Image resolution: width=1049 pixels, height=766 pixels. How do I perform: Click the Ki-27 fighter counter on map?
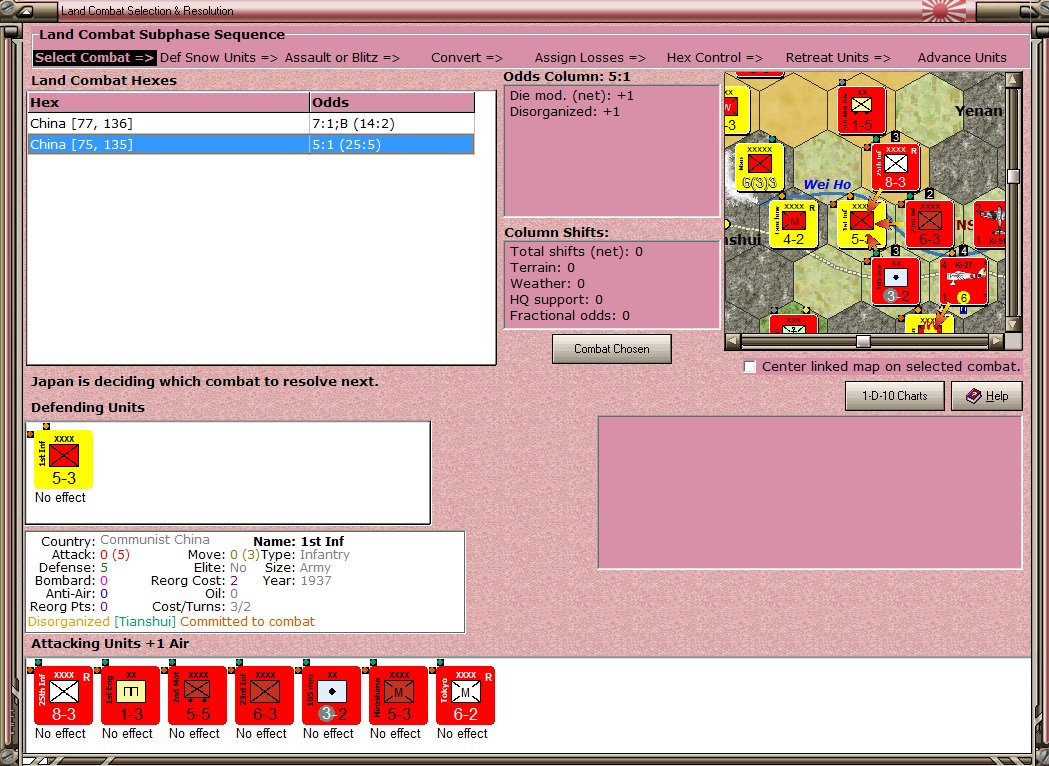click(963, 282)
